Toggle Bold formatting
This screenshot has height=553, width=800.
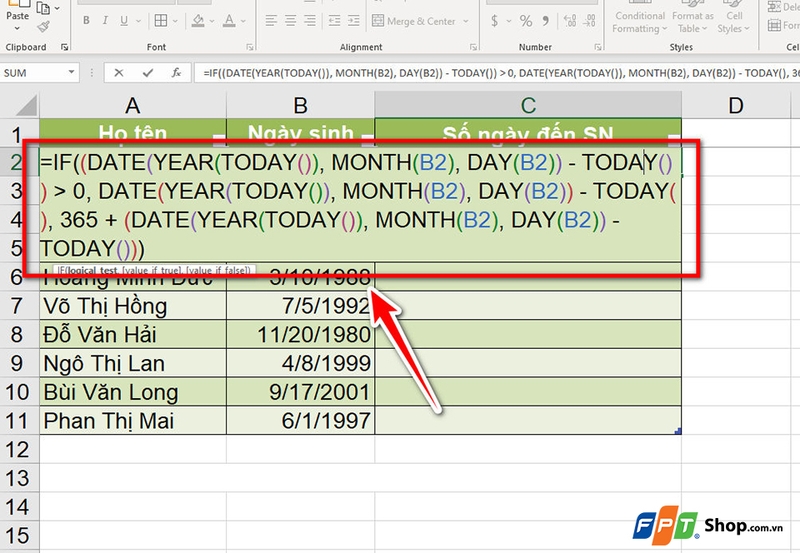tap(86, 20)
